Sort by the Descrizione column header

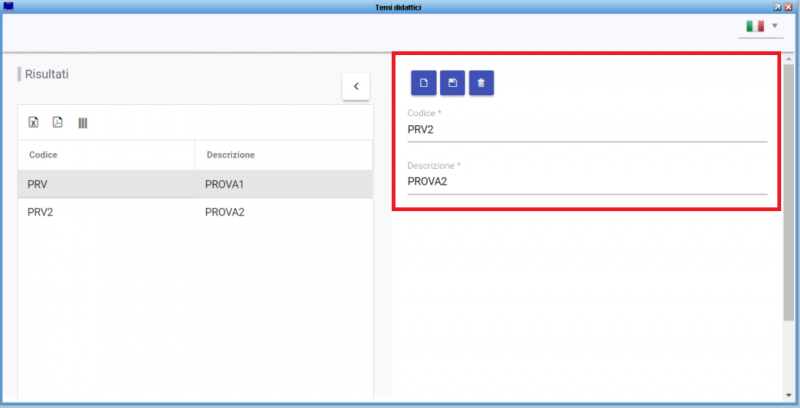283,155
